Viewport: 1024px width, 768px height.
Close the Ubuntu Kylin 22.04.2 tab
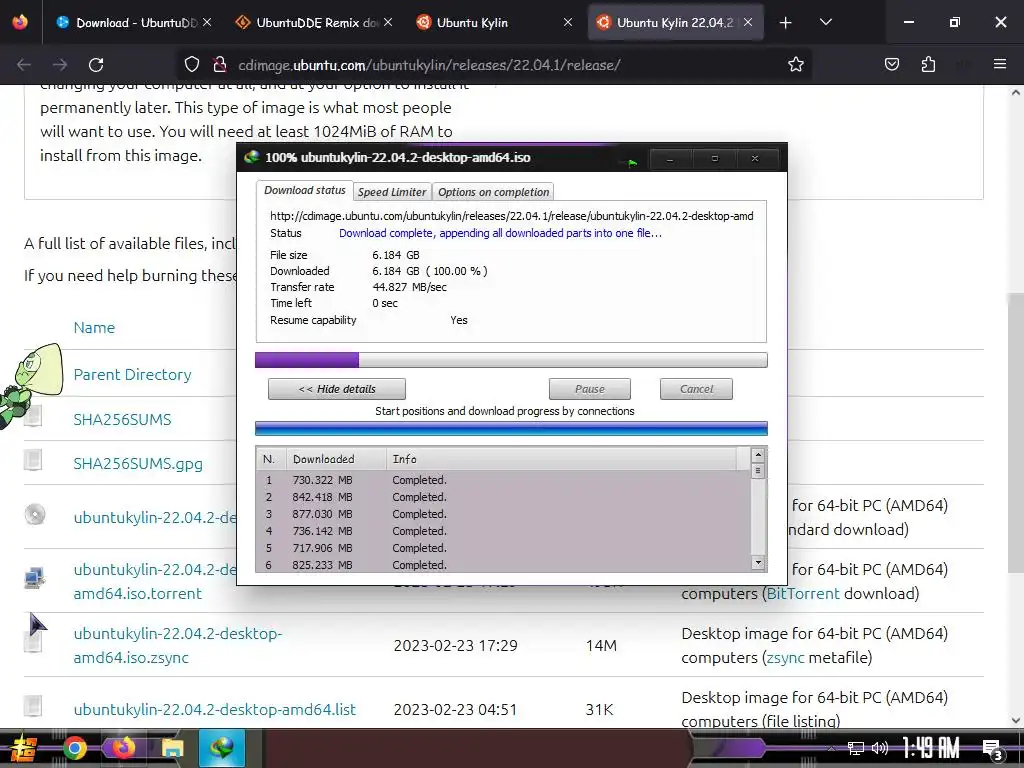pos(748,22)
